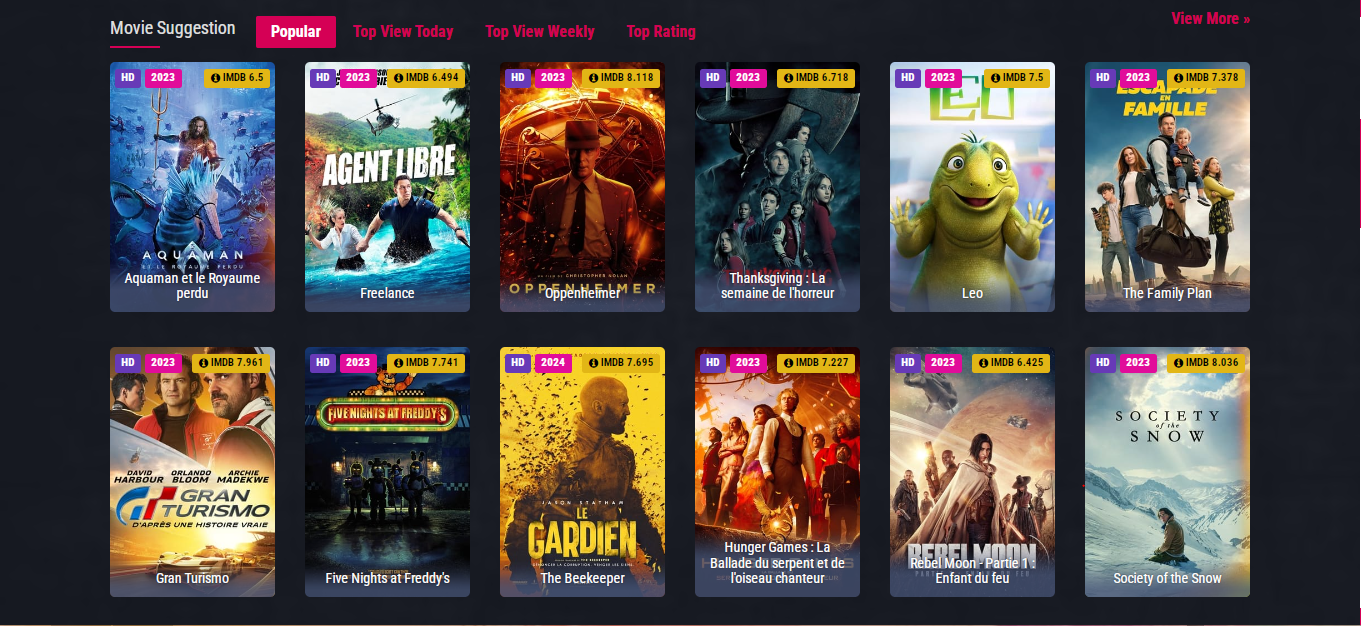Click the HD badge on Thanksgiving poster

[x=712, y=78]
